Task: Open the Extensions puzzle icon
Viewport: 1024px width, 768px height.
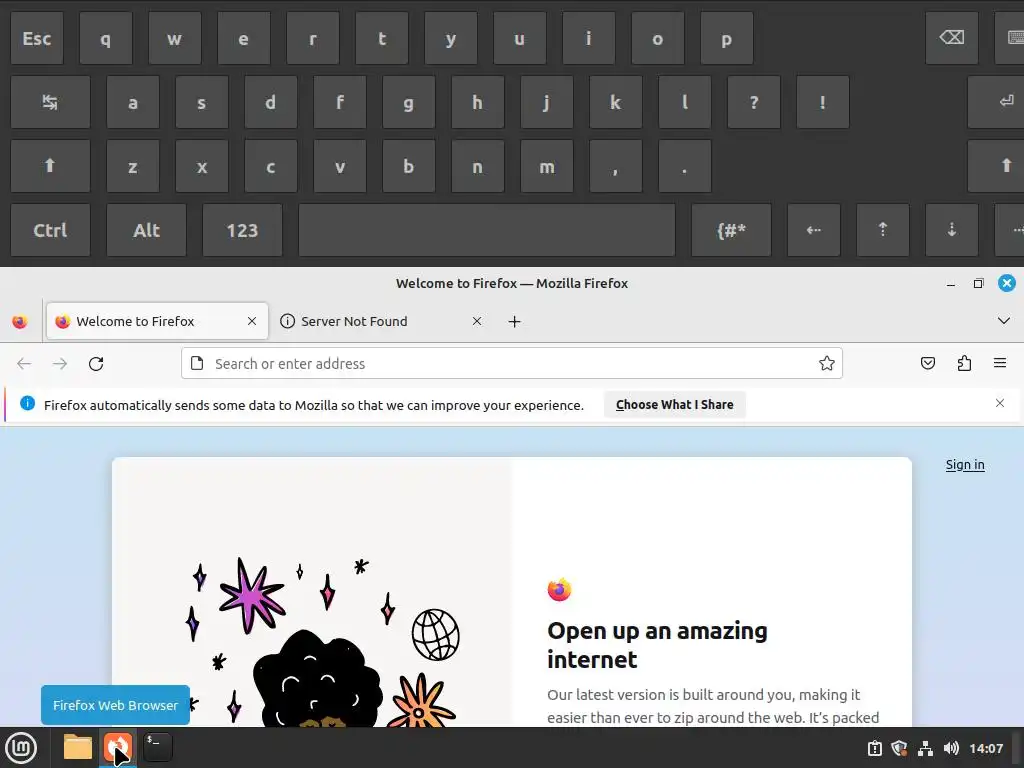Action: pos(964,363)
